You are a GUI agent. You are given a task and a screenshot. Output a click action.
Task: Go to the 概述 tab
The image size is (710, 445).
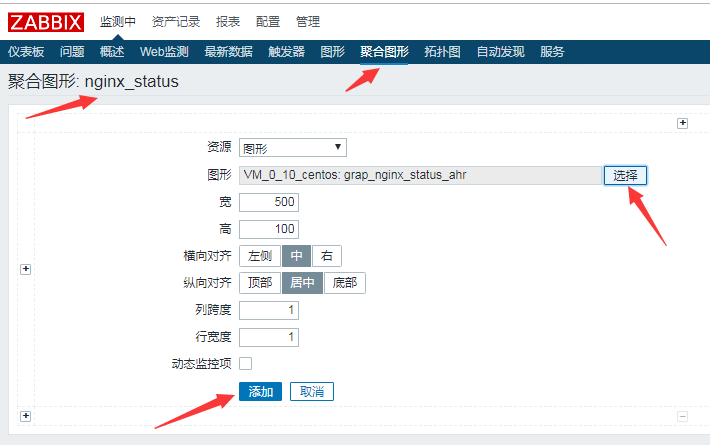pos(112,52)
